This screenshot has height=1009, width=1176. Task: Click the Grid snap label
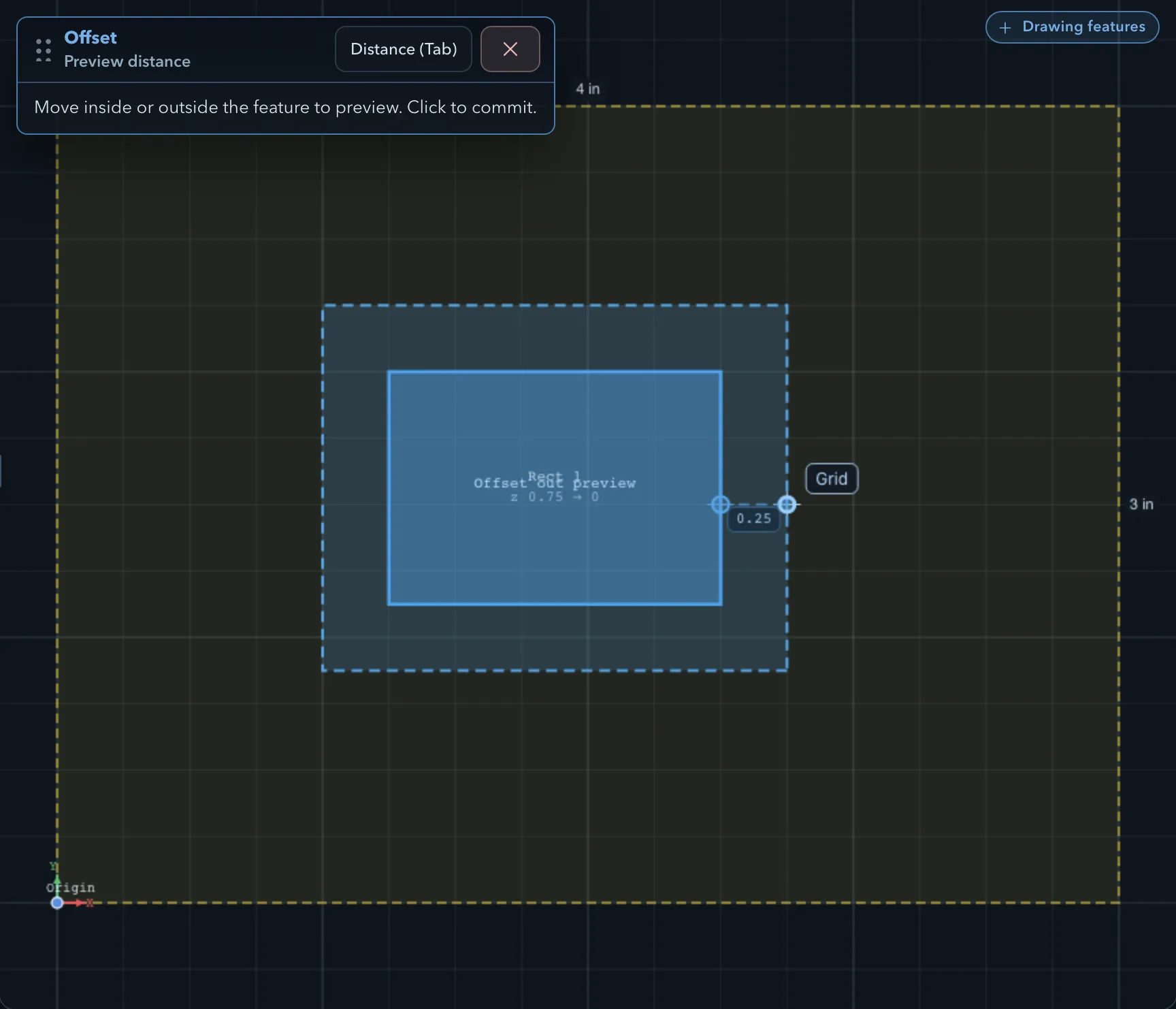click(x=832, y=479)
